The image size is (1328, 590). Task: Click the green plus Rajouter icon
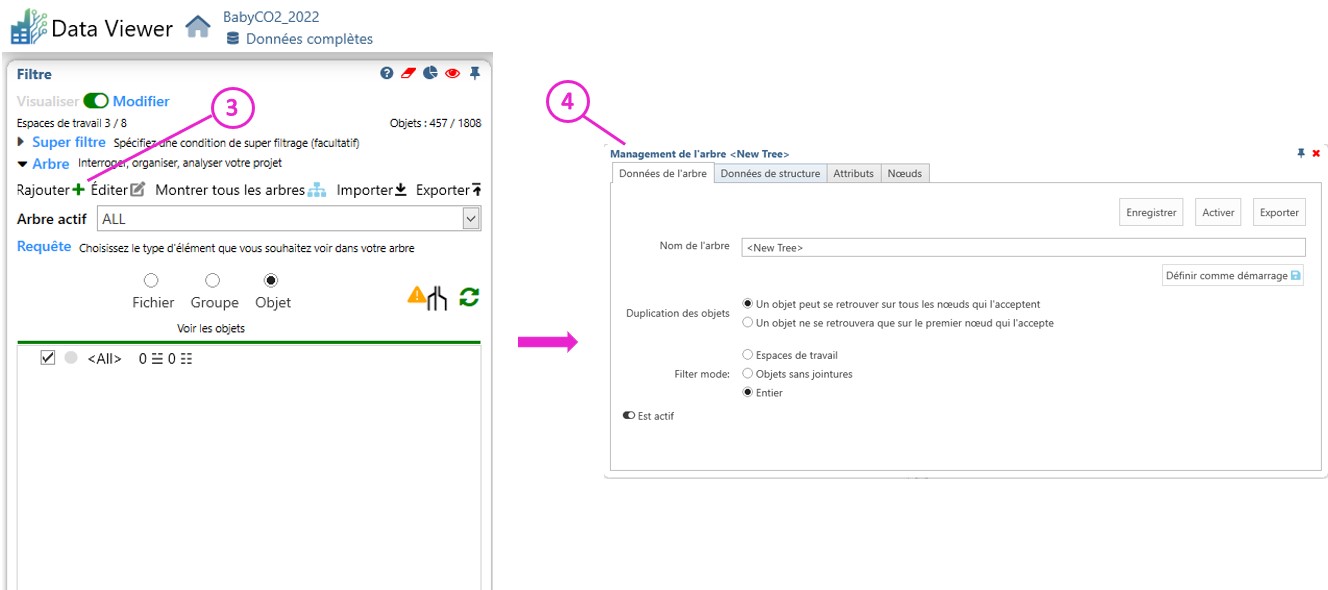click(x=79, y=190)
